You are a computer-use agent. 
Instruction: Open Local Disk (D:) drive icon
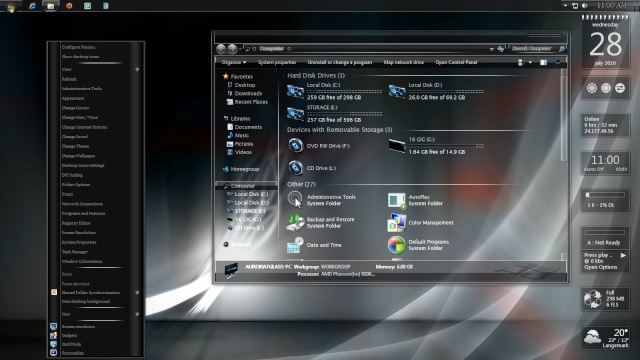(x=397, y=91)
